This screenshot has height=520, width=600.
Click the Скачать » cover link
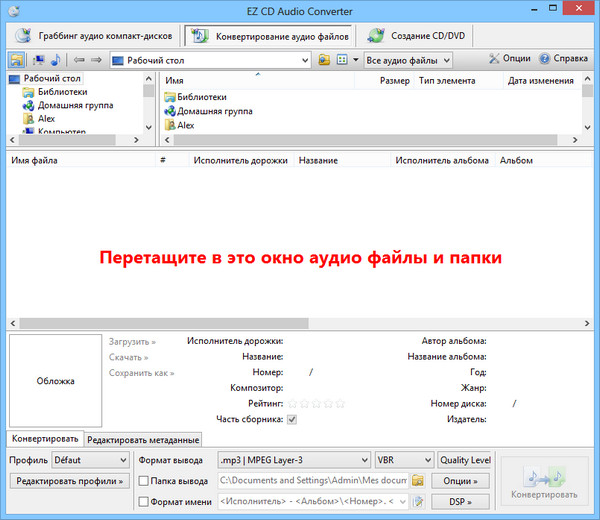(128, 357)
